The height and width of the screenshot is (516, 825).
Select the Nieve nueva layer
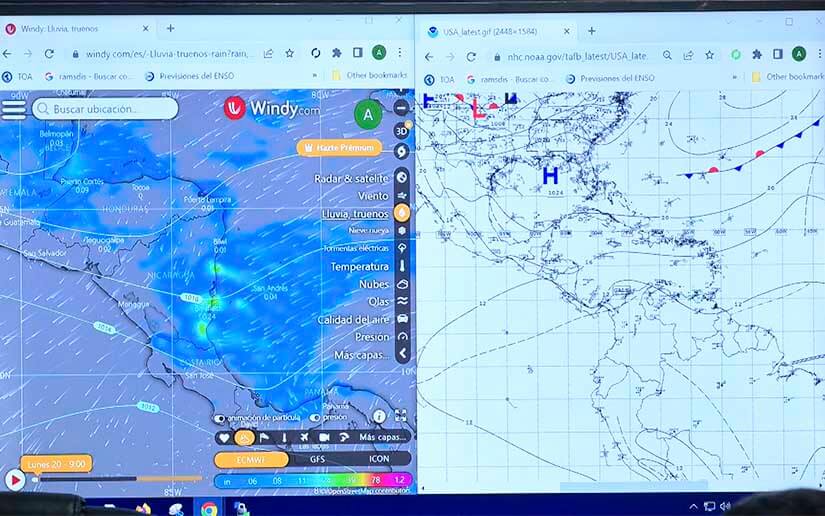pyautogui.click(x=368, y=230)
